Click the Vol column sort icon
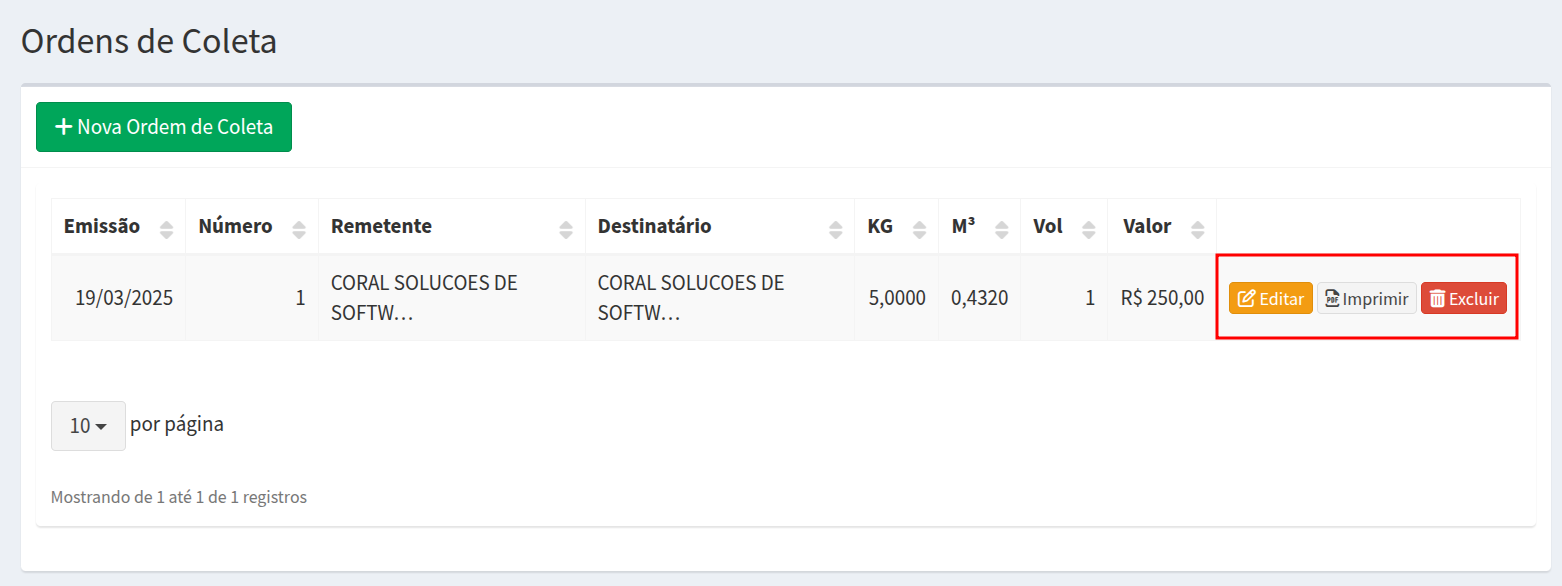Image resolution: width=1562 pixels, height=586 pixels. click(1088, 229)
